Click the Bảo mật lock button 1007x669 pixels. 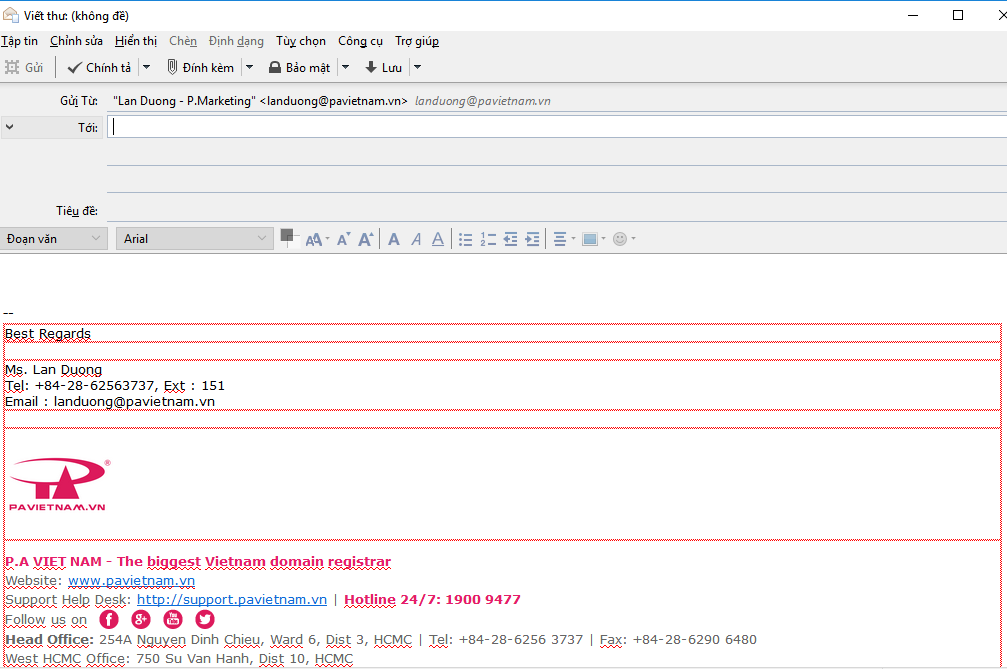(x=299, y=67)
